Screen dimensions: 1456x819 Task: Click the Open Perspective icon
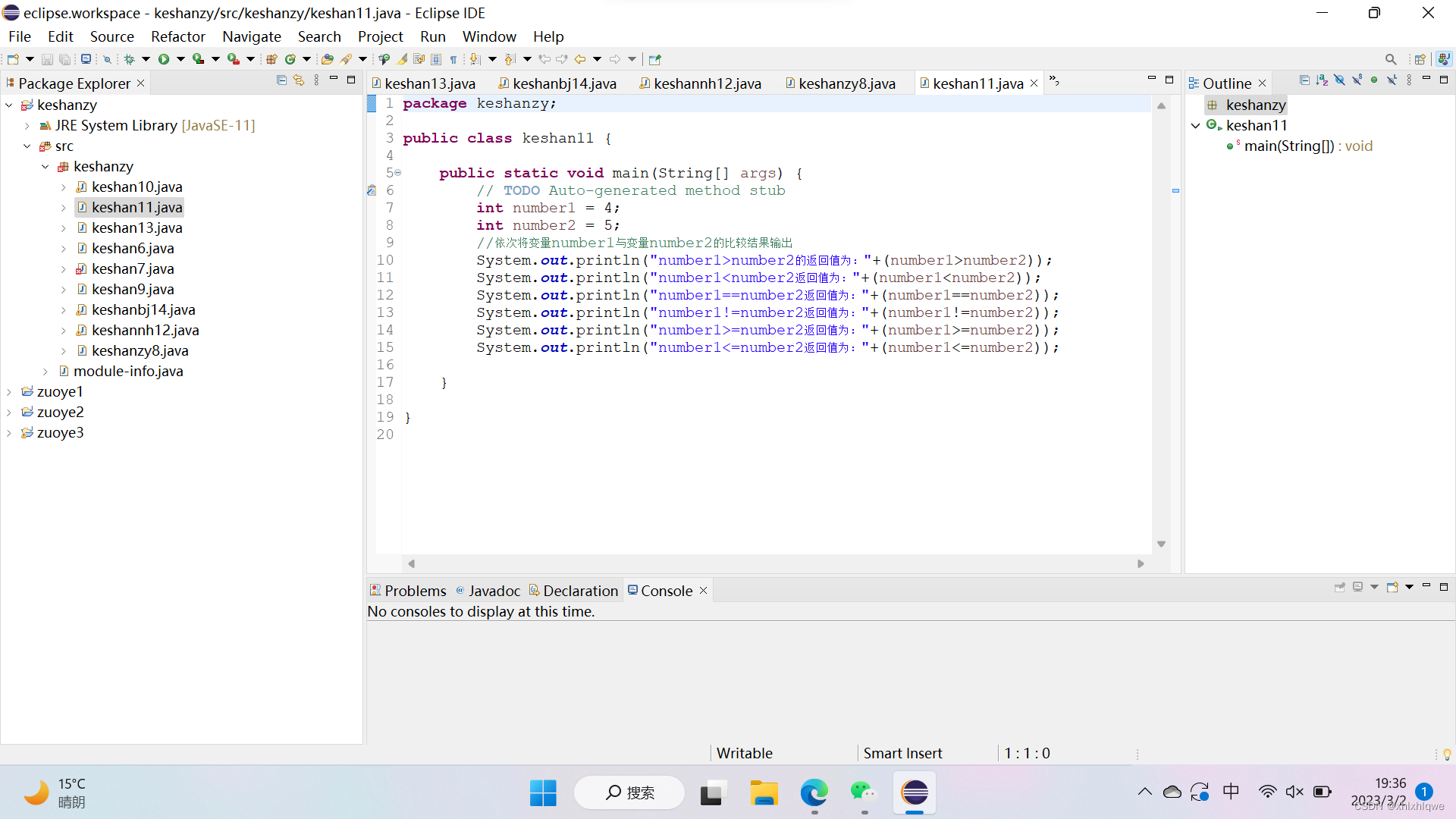[x=1420, y=59]
